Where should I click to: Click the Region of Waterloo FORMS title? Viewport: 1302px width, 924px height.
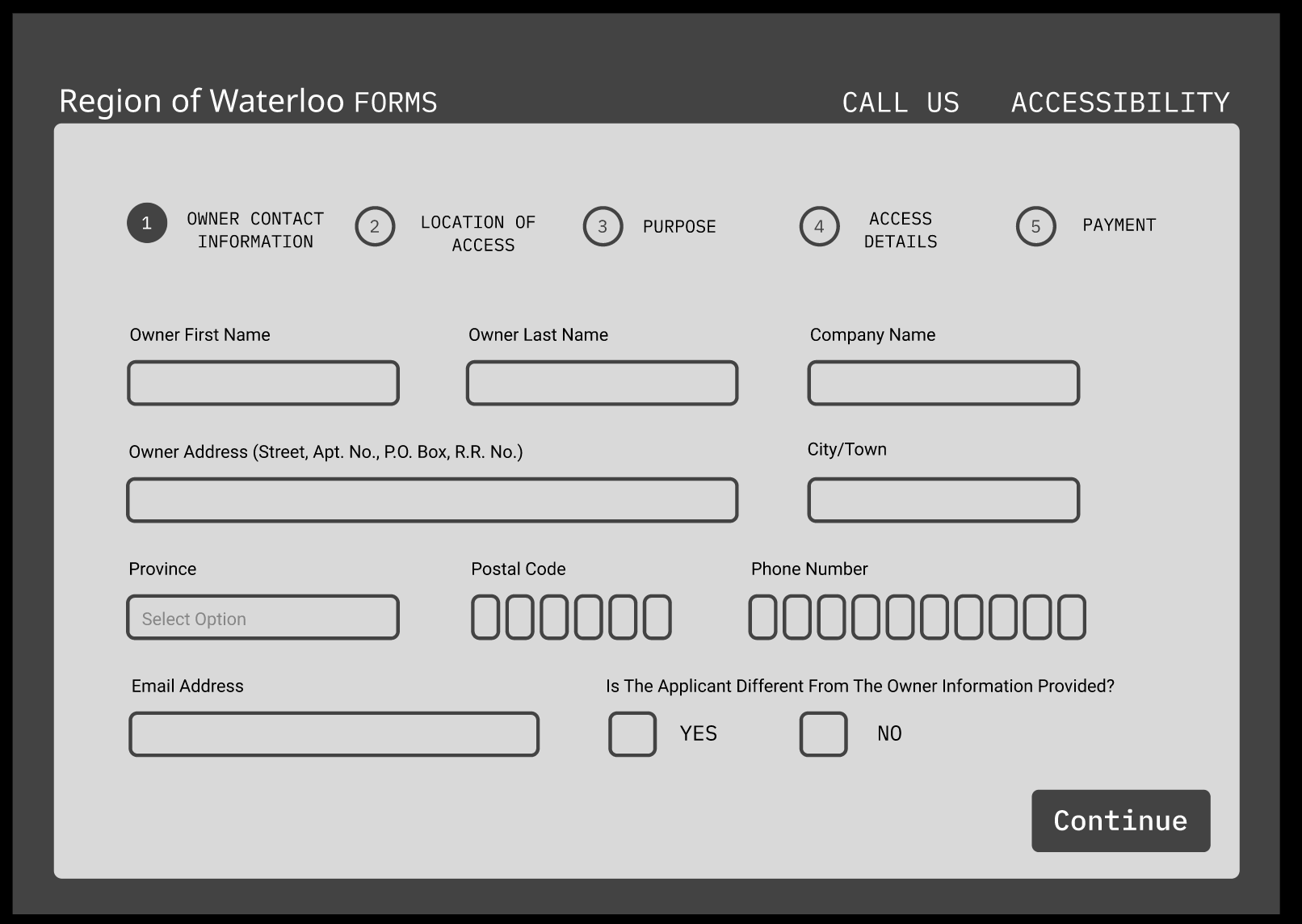(248, 102)
